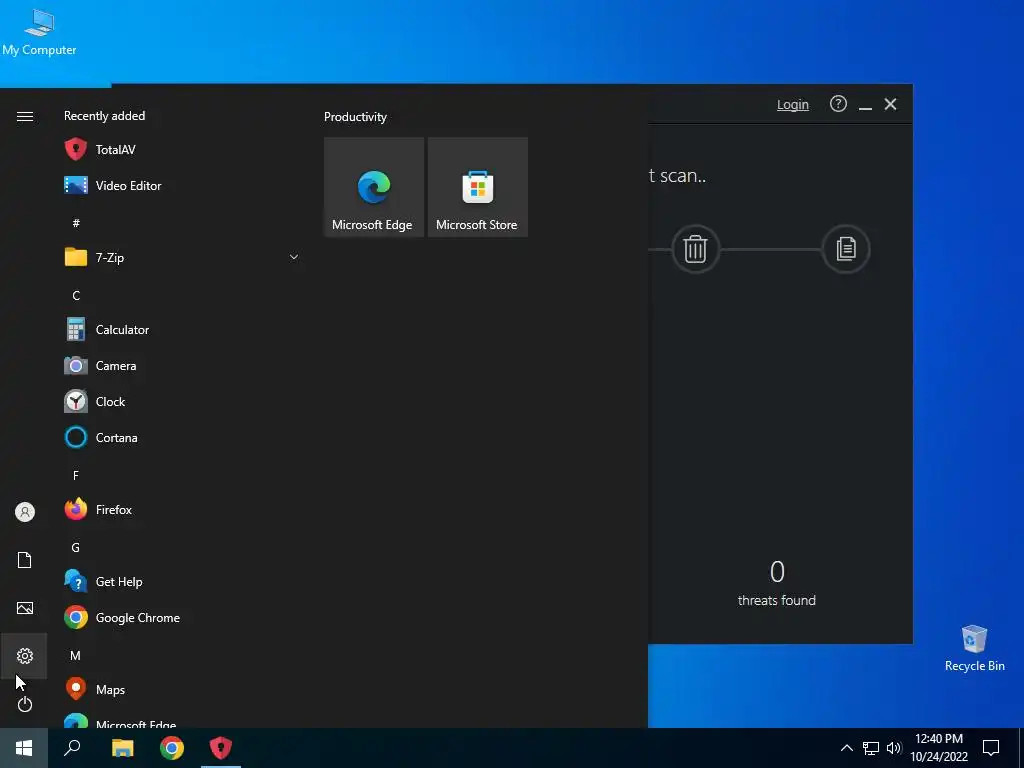The width and height of the screenshot is (1024, 768).
Task: Show hidden system tray icons
Action: (846, 748)
